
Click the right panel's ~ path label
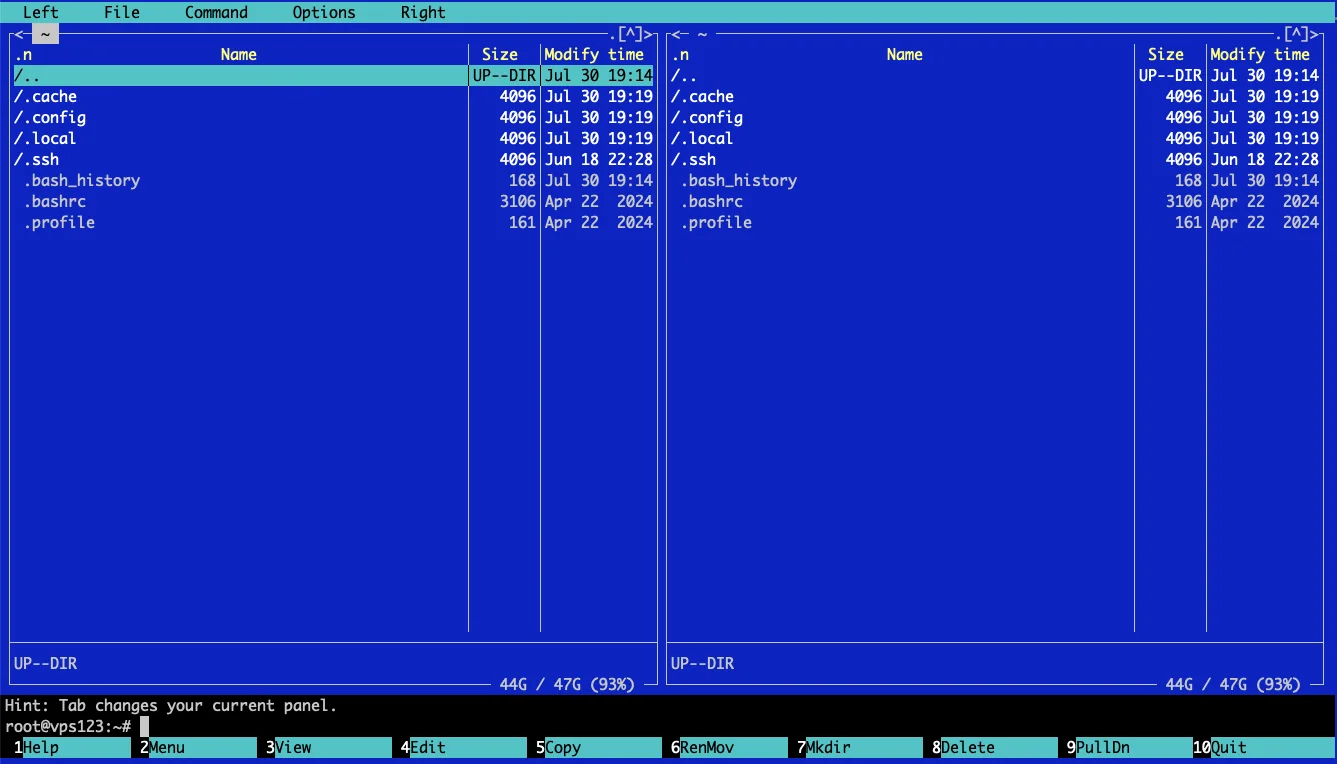click(x=702, y=34)
